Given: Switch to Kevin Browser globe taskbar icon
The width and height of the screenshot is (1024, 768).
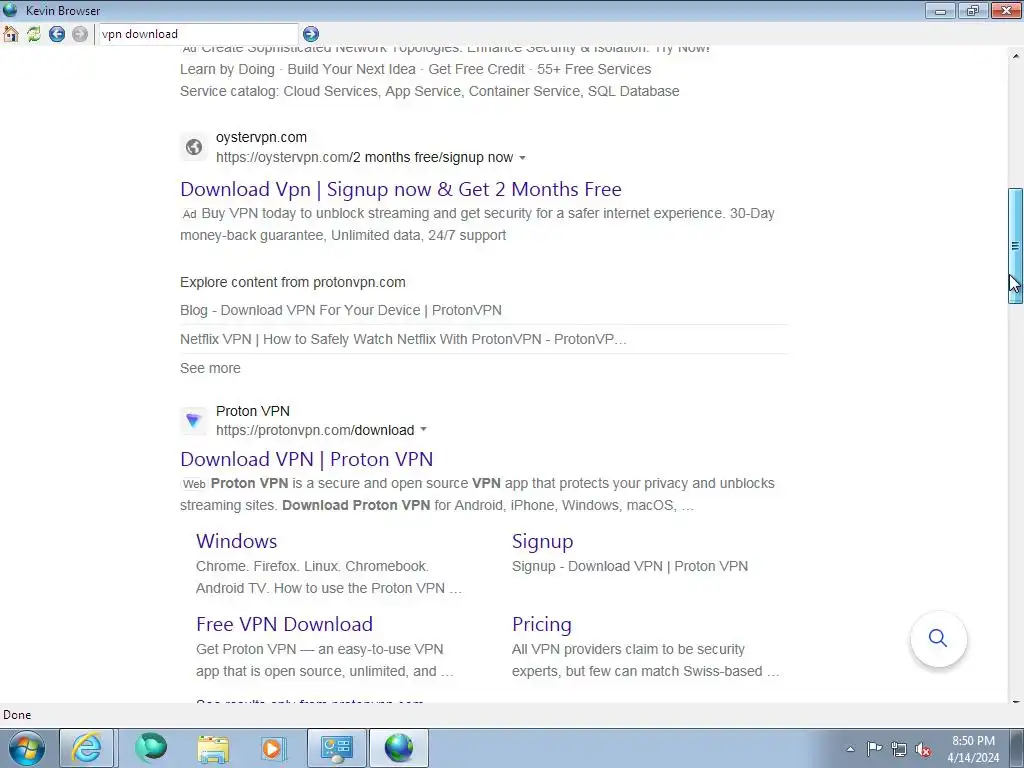Looking at the screenshot, I should tap(399, 748).
